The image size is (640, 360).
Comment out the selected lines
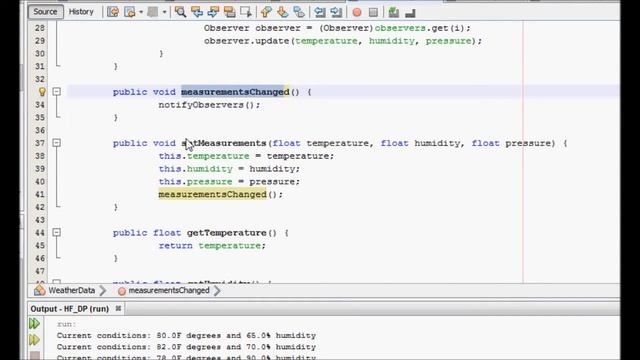(x=393, y=12)
